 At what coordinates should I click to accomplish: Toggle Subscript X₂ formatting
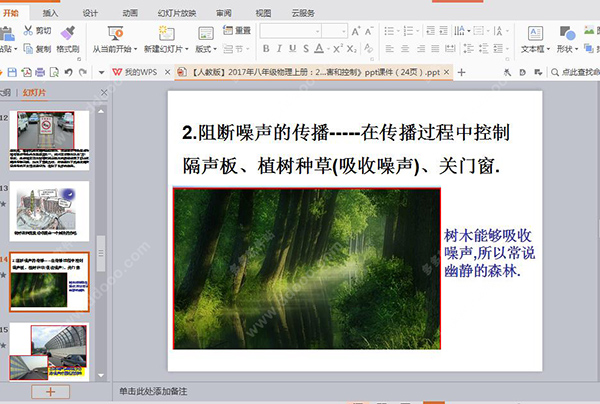point(352,49)
